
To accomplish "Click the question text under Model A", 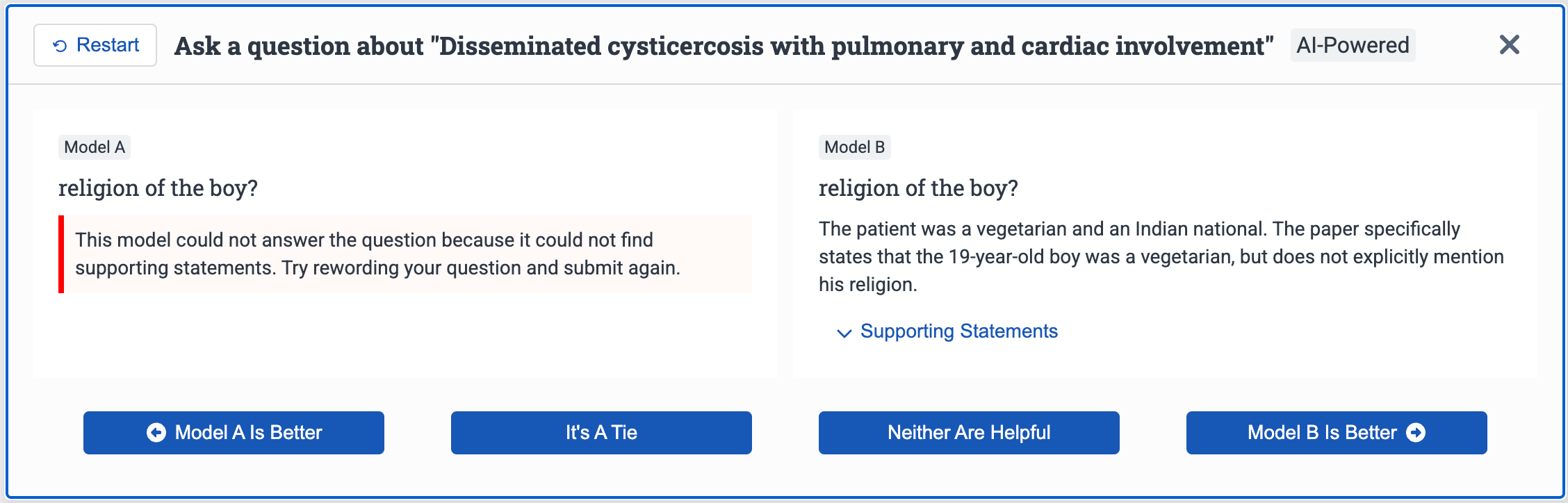I will click(158, 188).
